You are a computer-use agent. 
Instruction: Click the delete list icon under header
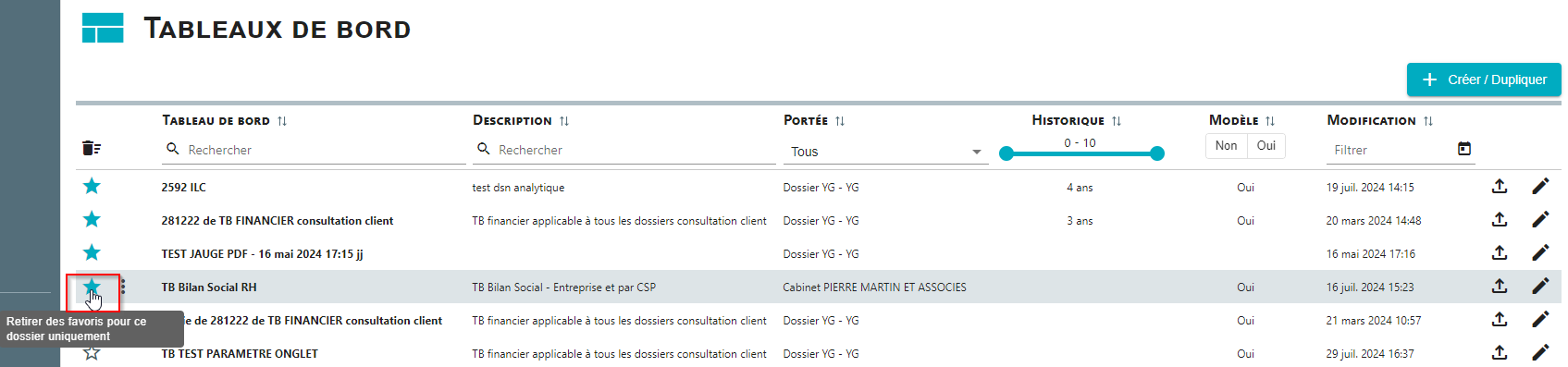(x=92, y=148)
